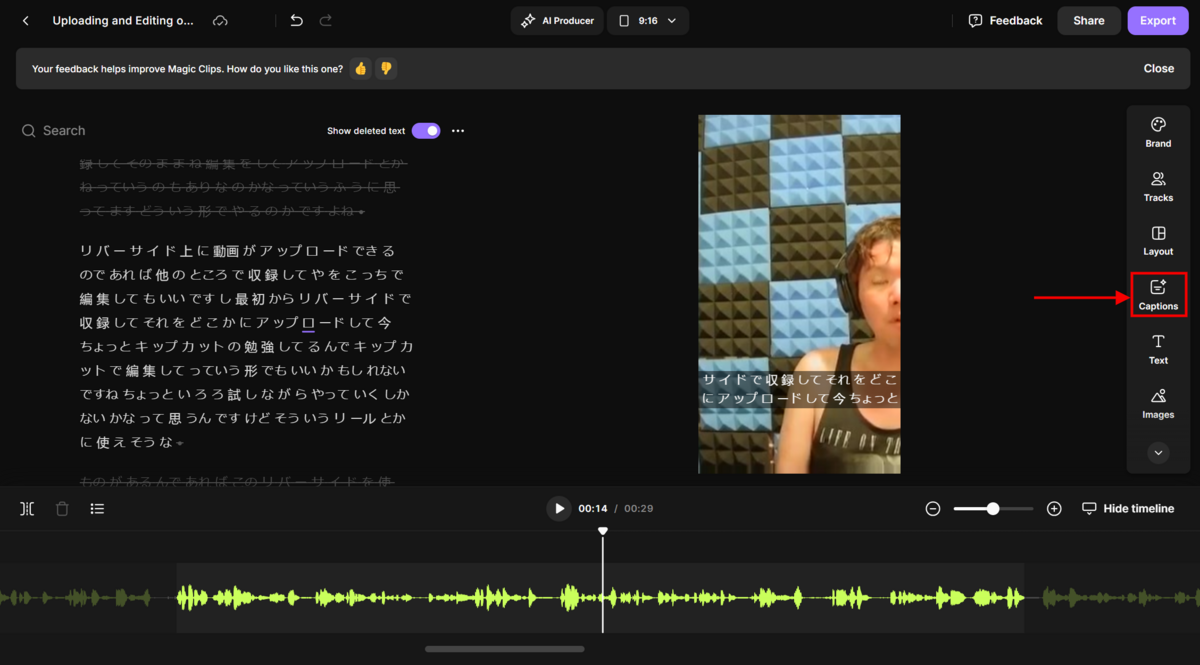Image resolution: width=1200 pixels, height=665 pixels.
Task: Click the video preview frame
Action: 799,294
